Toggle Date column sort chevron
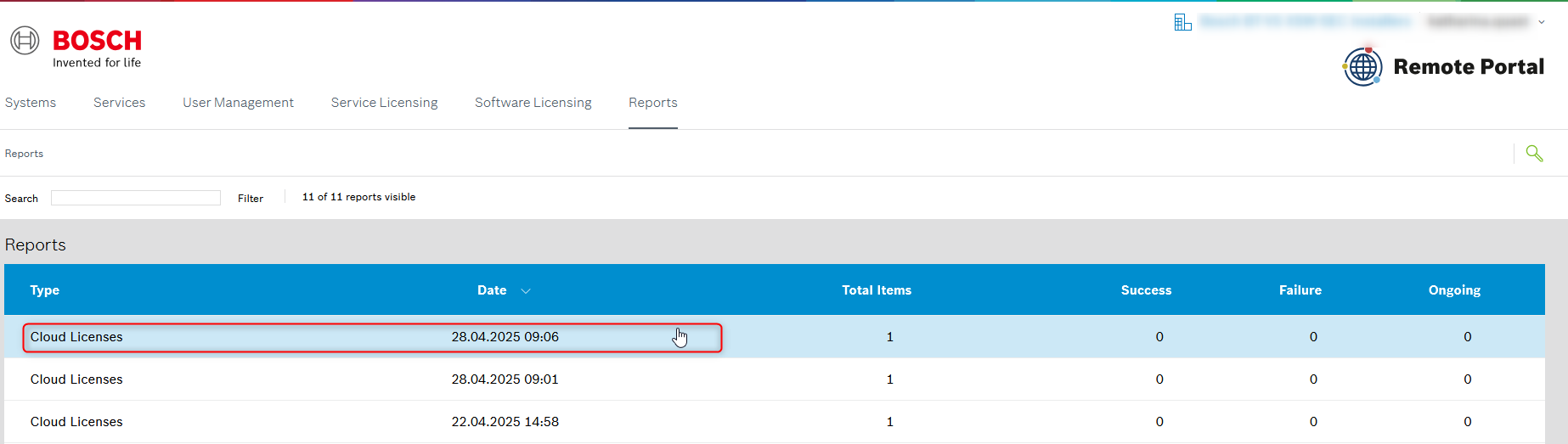The width and height of the screenshot is (1568, 444). click(526, 291)
